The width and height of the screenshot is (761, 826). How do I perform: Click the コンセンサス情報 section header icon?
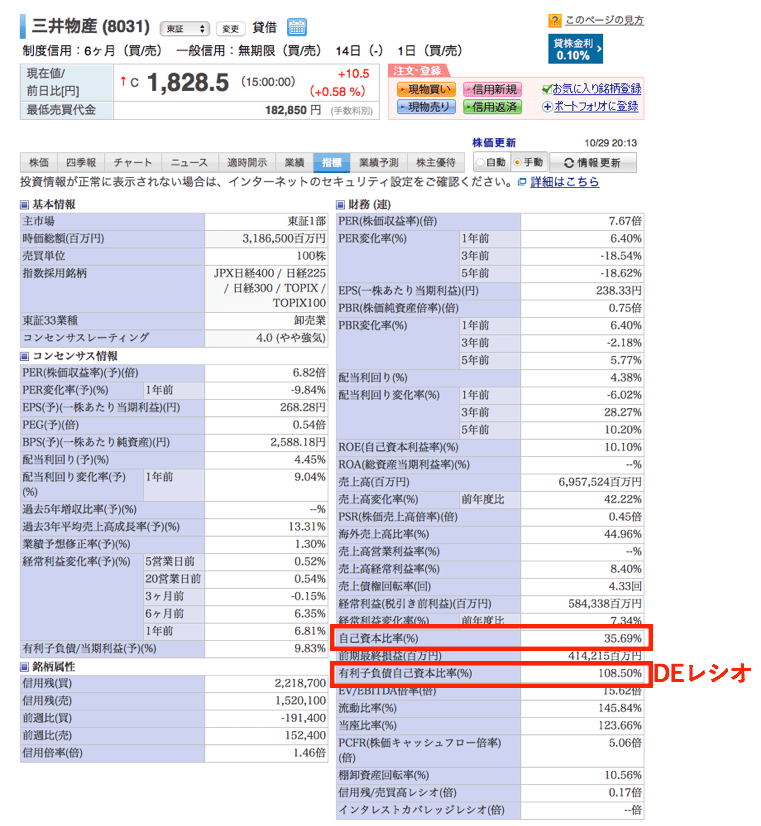(24, 357)
